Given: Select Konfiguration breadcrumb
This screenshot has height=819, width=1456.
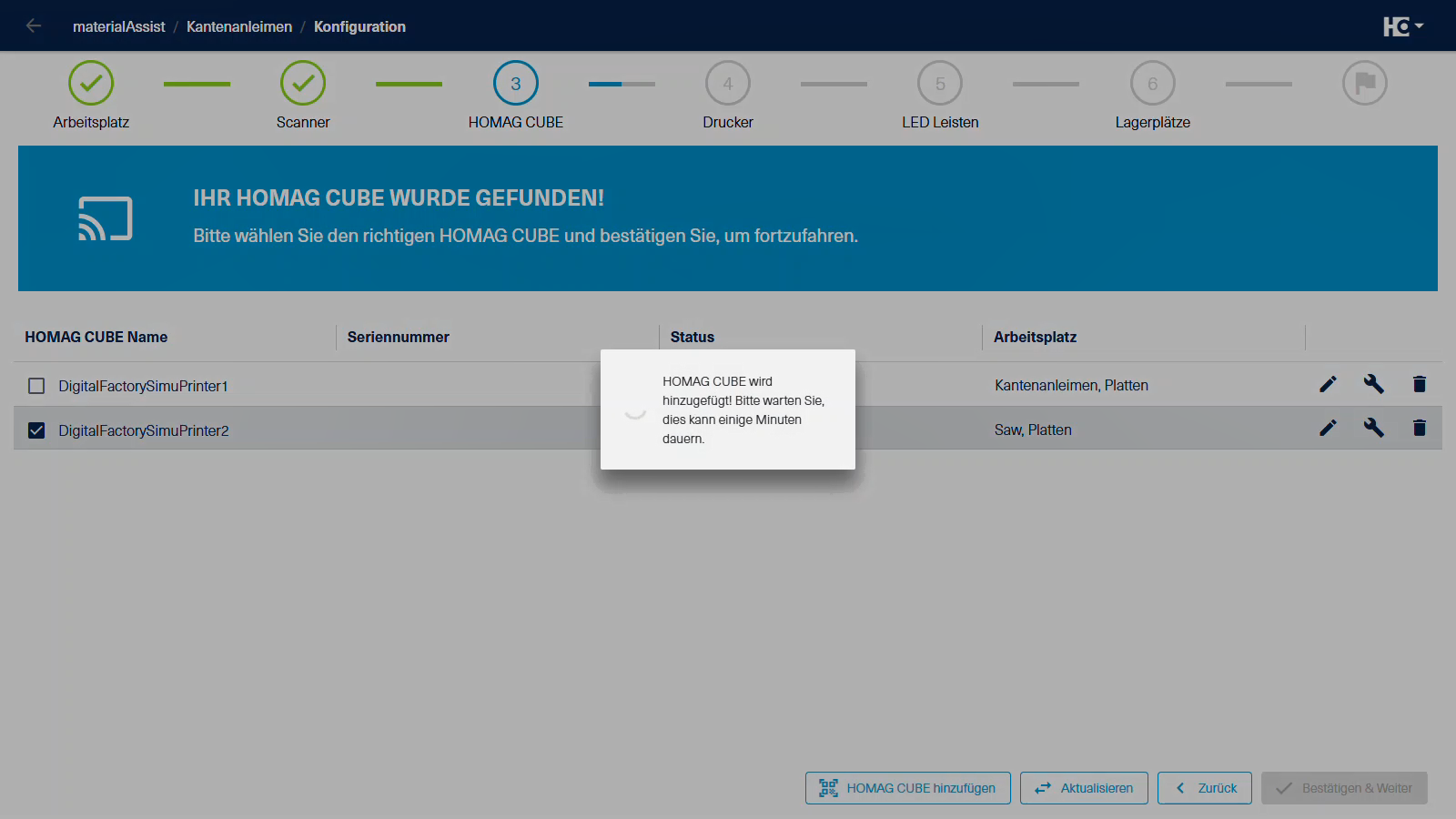Looking at the screenshot, I should pos(359,26).
